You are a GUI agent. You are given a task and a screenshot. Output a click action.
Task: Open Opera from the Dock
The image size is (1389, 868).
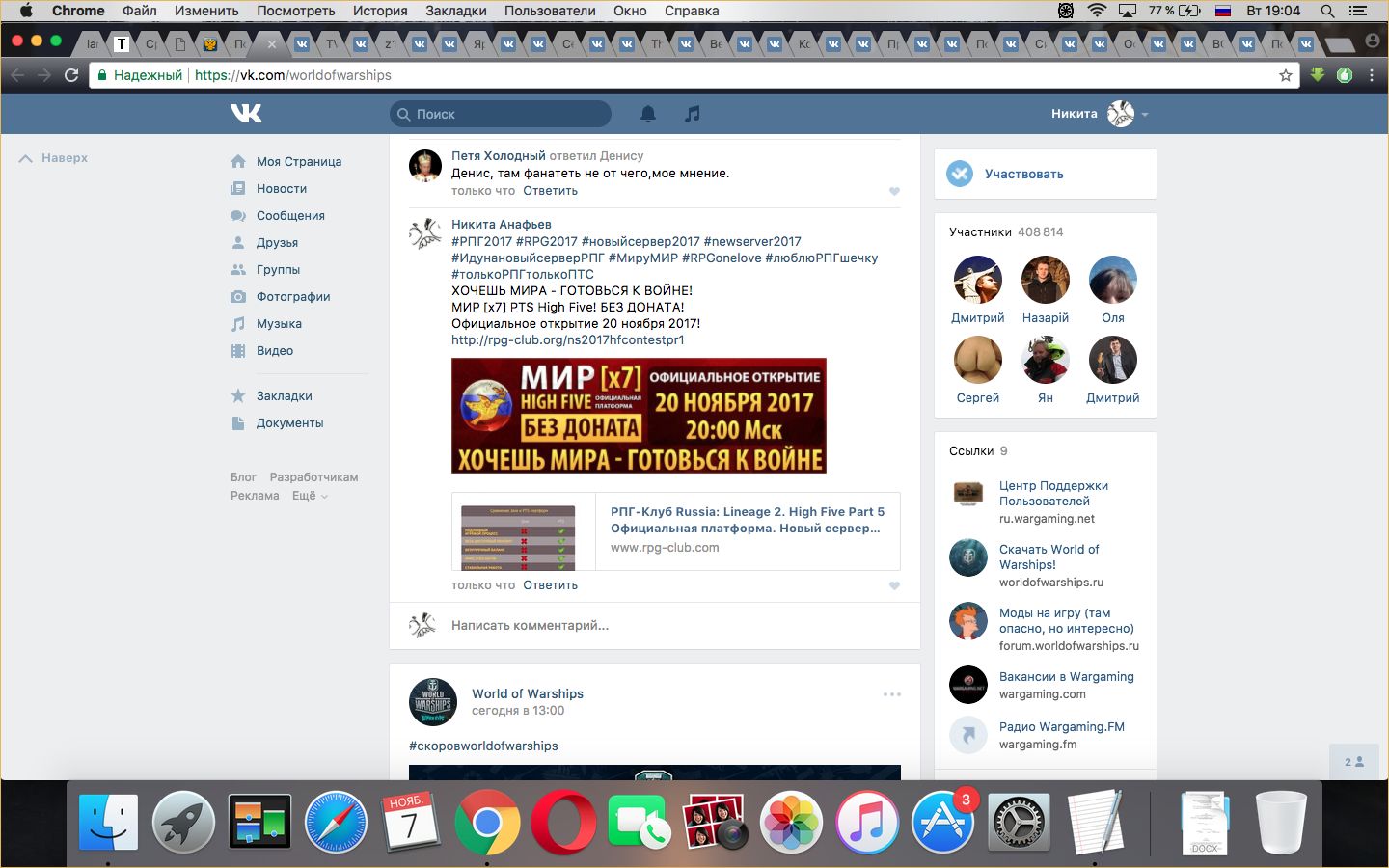click(x=563, y=823)
